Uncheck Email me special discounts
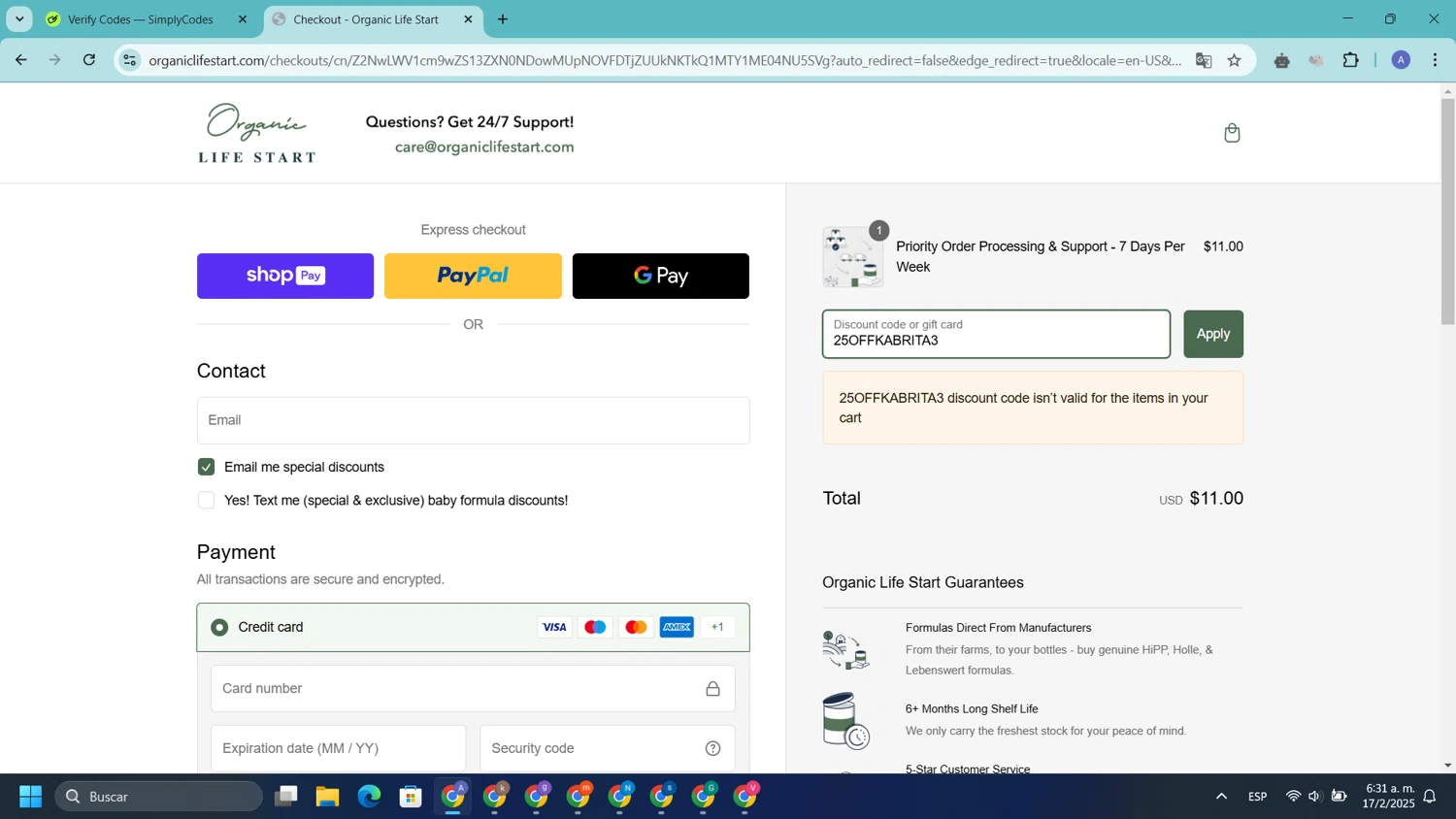 (206, 467)
